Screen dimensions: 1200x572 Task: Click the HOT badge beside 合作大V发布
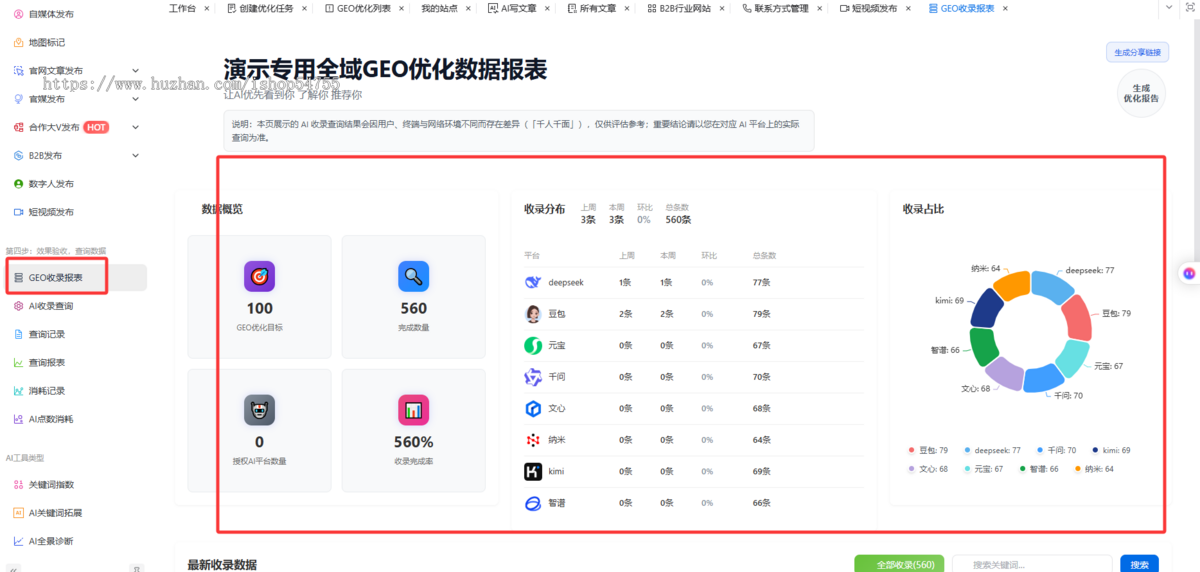(x=96, y=127)
